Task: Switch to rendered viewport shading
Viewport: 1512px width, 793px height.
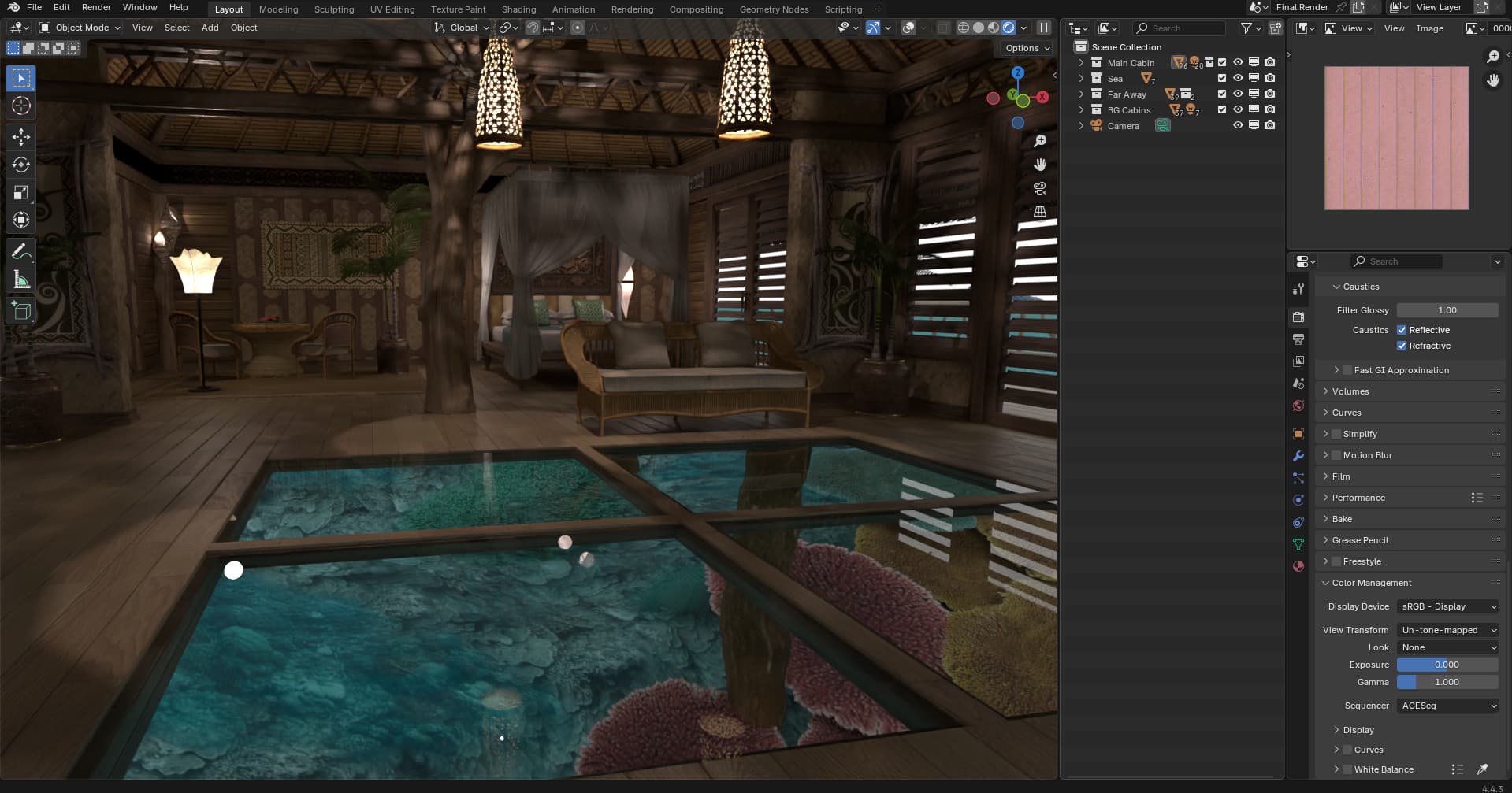Action: click(1009, 28)
